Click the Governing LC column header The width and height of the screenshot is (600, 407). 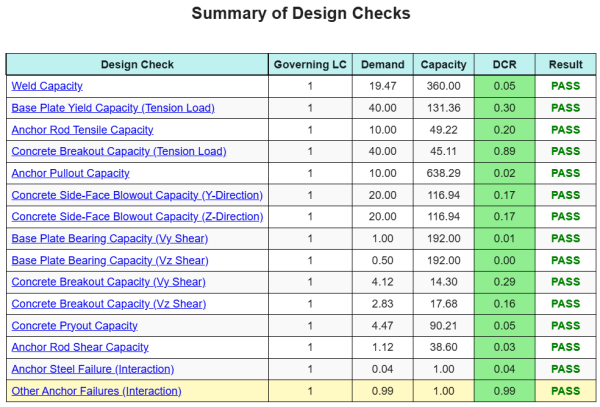(308, 65)
